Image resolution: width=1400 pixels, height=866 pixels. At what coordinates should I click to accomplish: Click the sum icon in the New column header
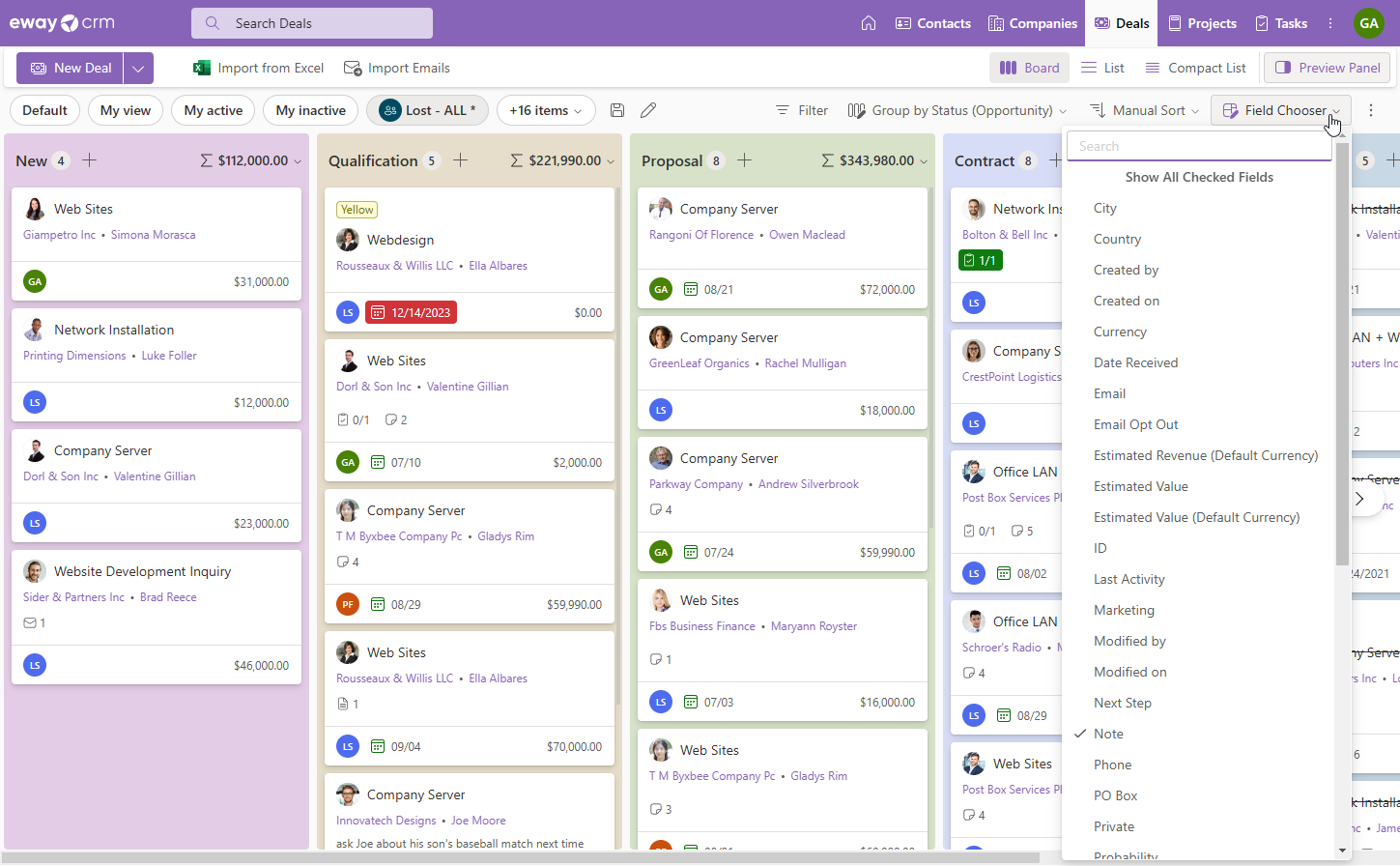207,160
